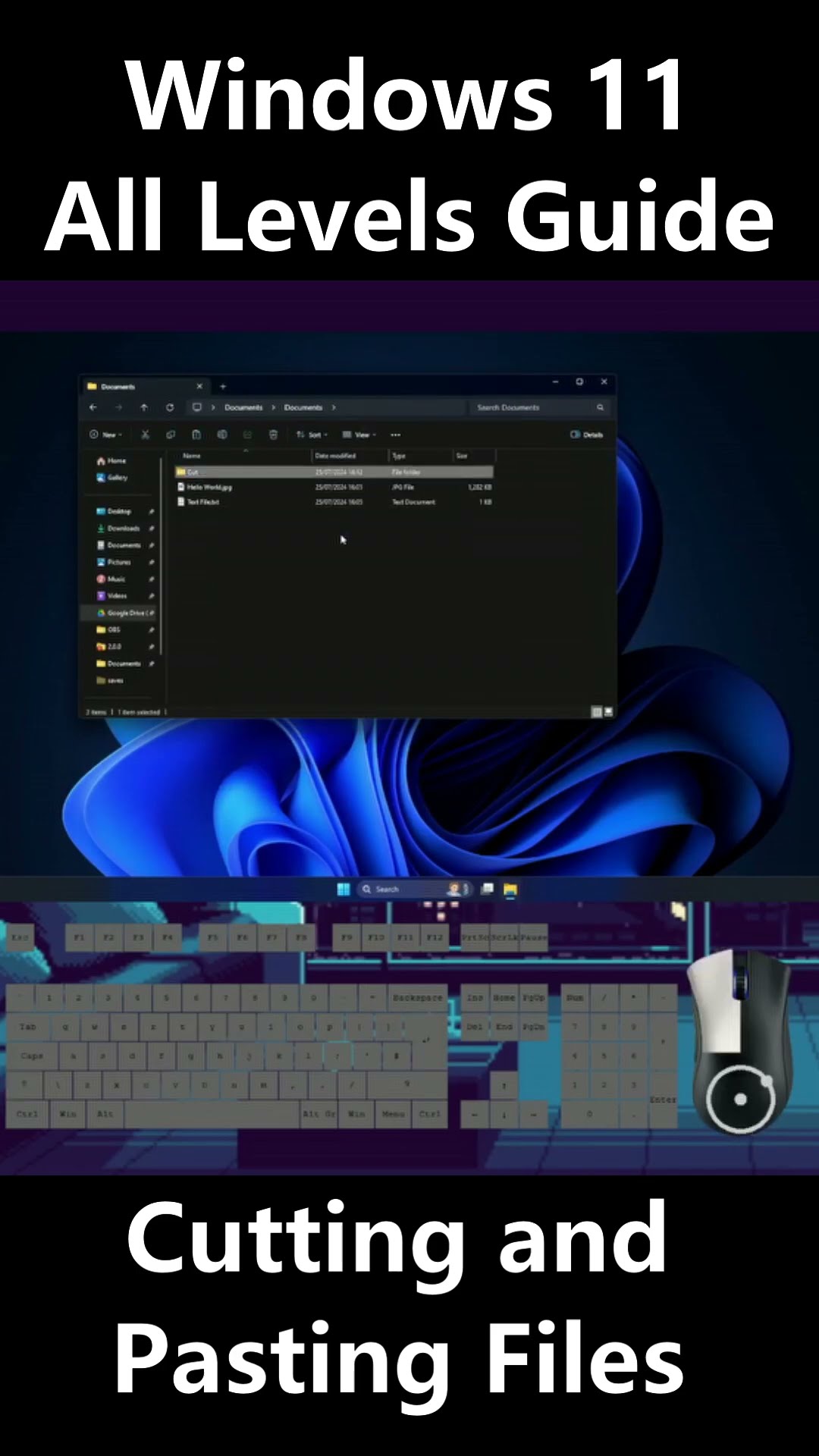Image resolution: width=819 pixels, height=1456 pixels.
Task: Go back with the left arrow button
Action: tap(93, 407)
